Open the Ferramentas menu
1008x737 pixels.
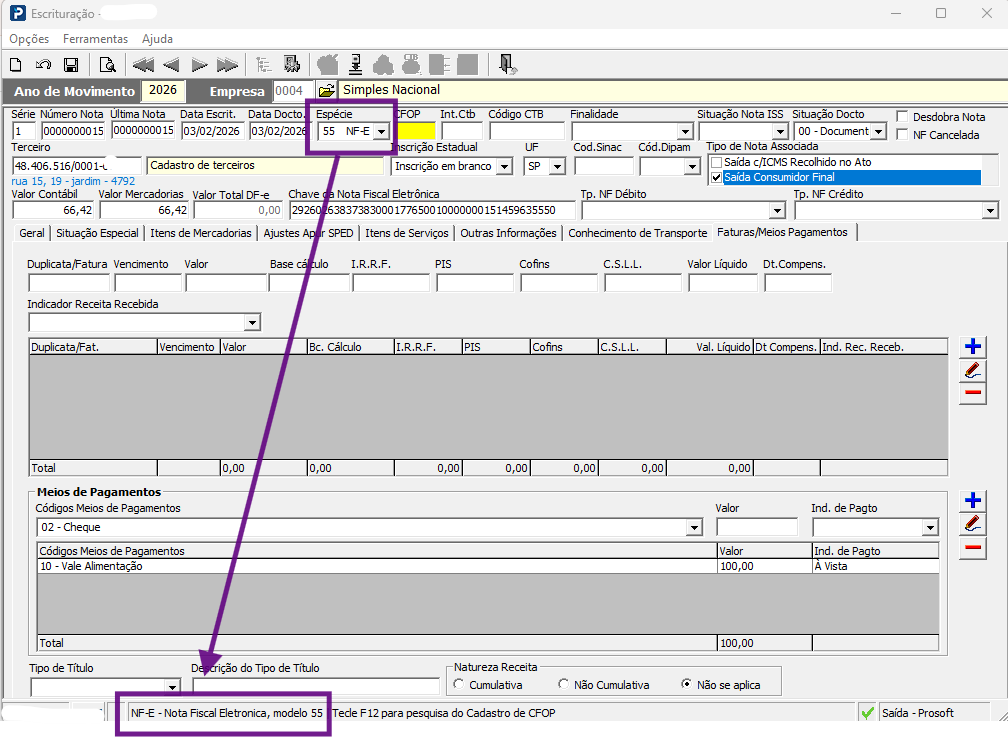95,39
